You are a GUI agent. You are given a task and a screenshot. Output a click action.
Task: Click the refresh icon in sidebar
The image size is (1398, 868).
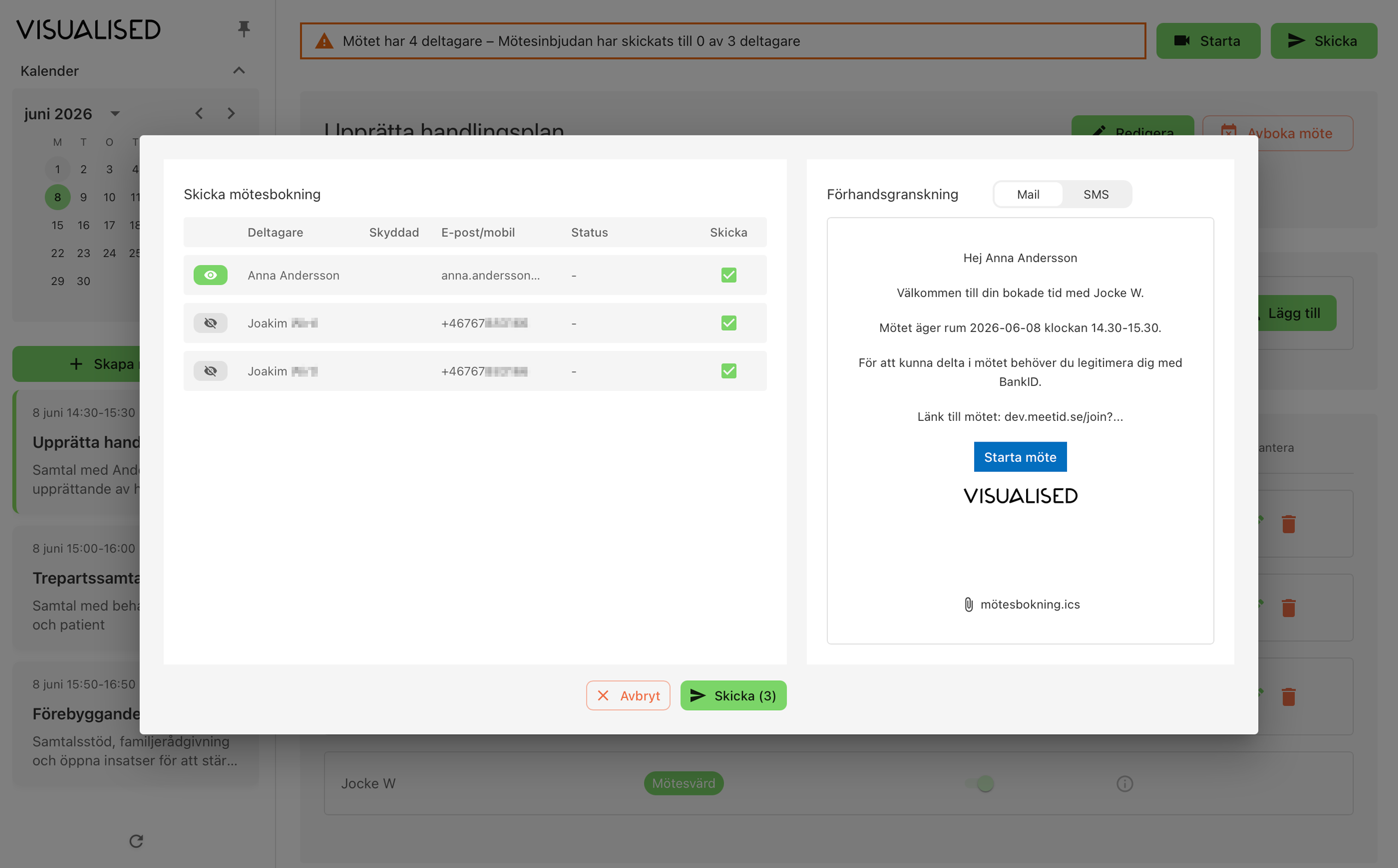point(136,841)
